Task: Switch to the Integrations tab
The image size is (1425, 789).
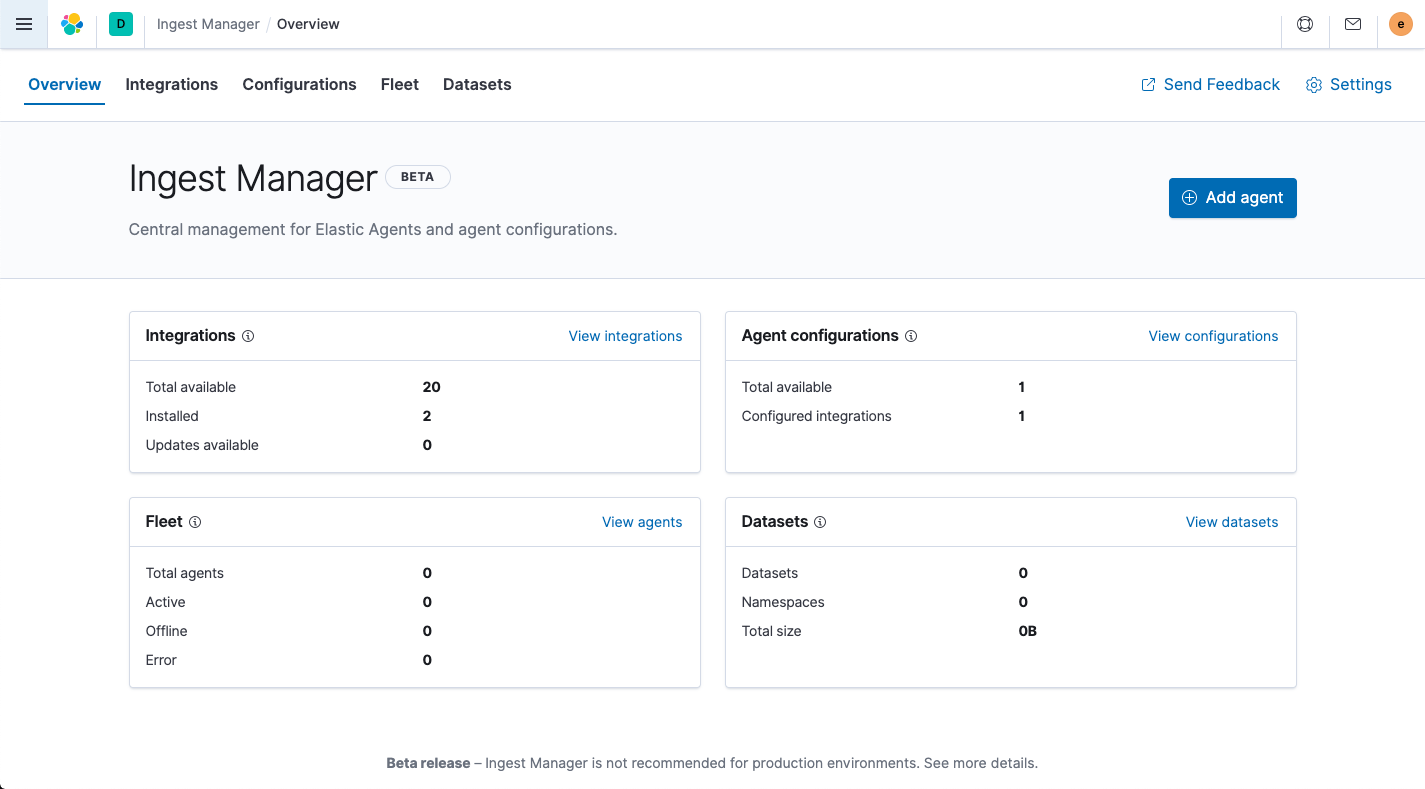Action: [171, 84]
